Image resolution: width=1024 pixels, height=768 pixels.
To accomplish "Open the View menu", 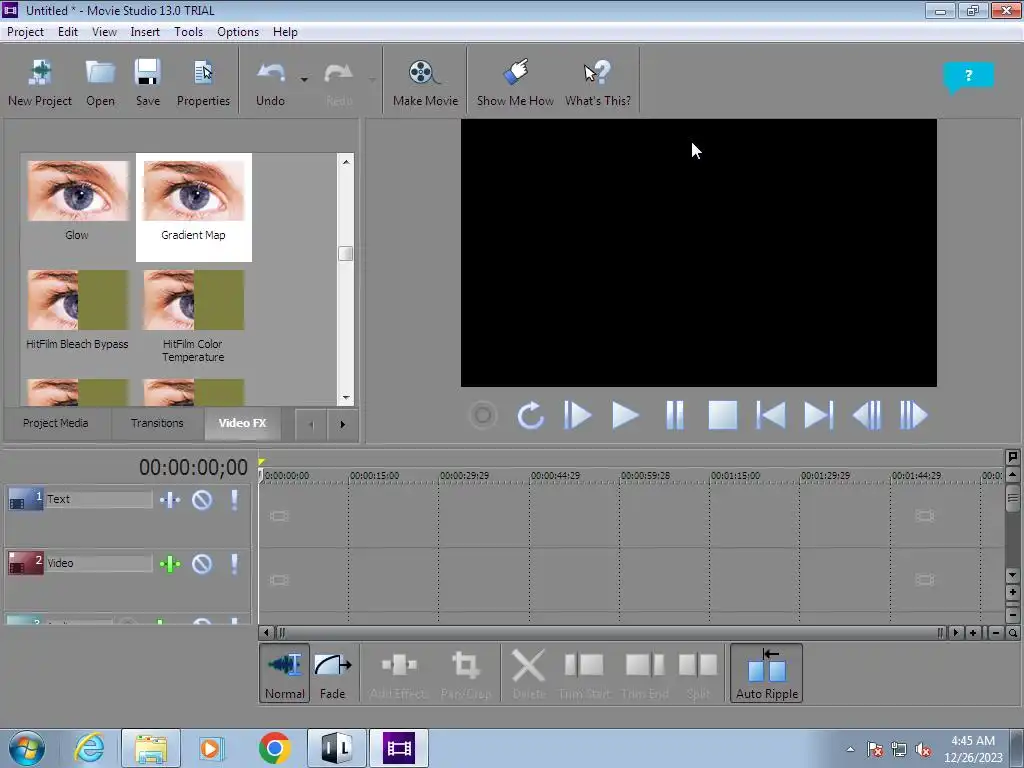I will coord(104,32).
